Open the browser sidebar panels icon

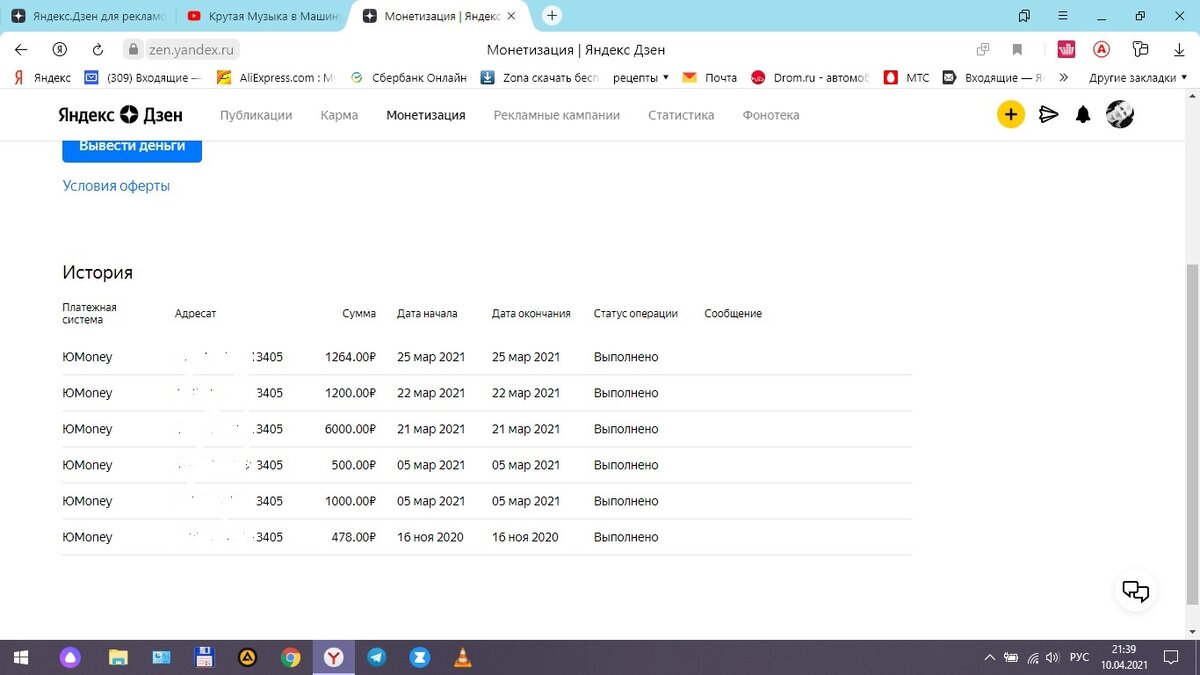[1141, 49]
